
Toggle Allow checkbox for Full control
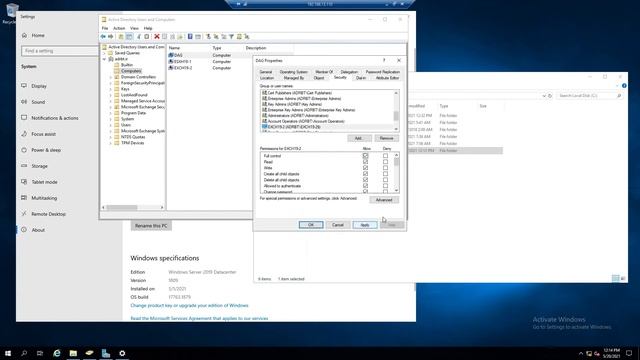click(365, 156)
